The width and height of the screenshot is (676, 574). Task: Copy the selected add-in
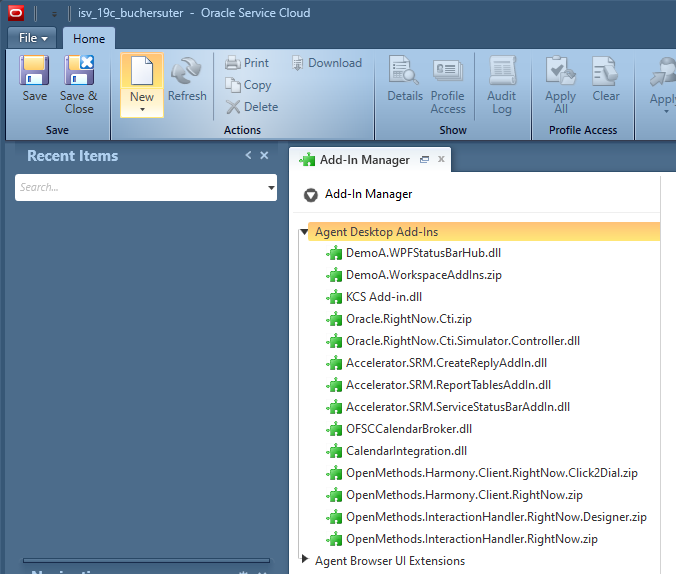tap(248, 85)
